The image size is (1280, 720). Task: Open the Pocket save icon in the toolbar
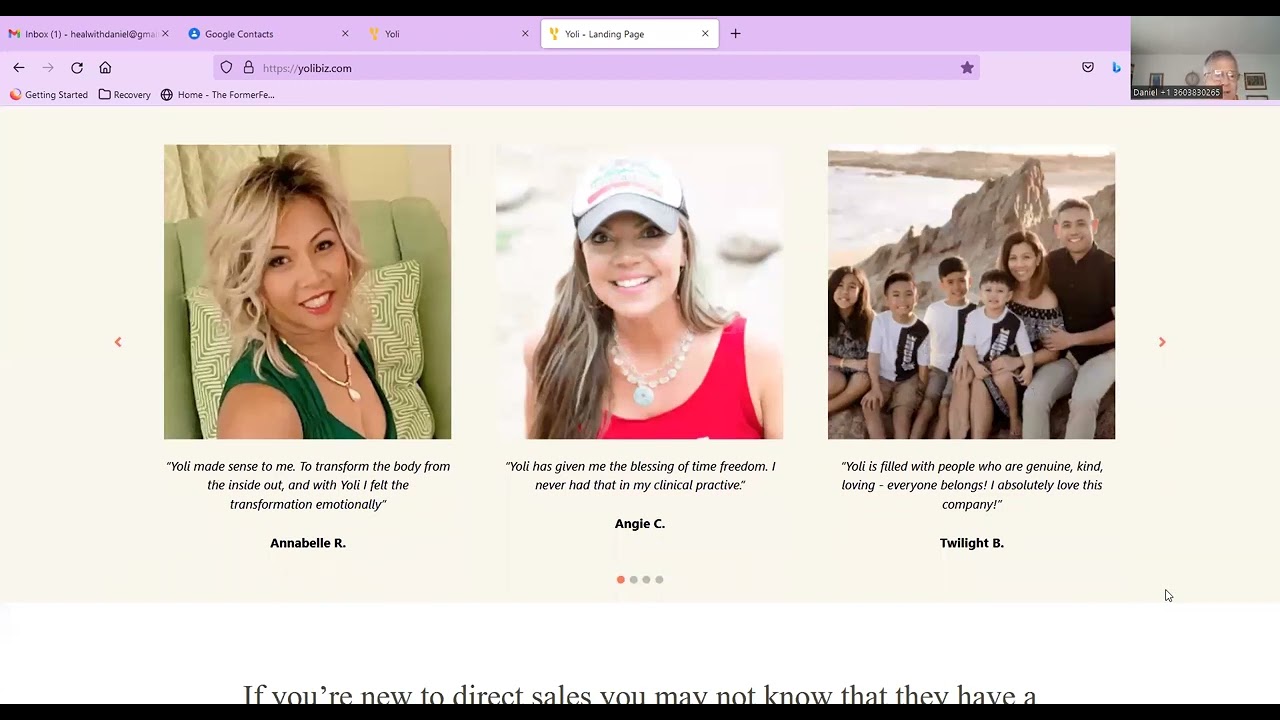tap(1088, 68)
